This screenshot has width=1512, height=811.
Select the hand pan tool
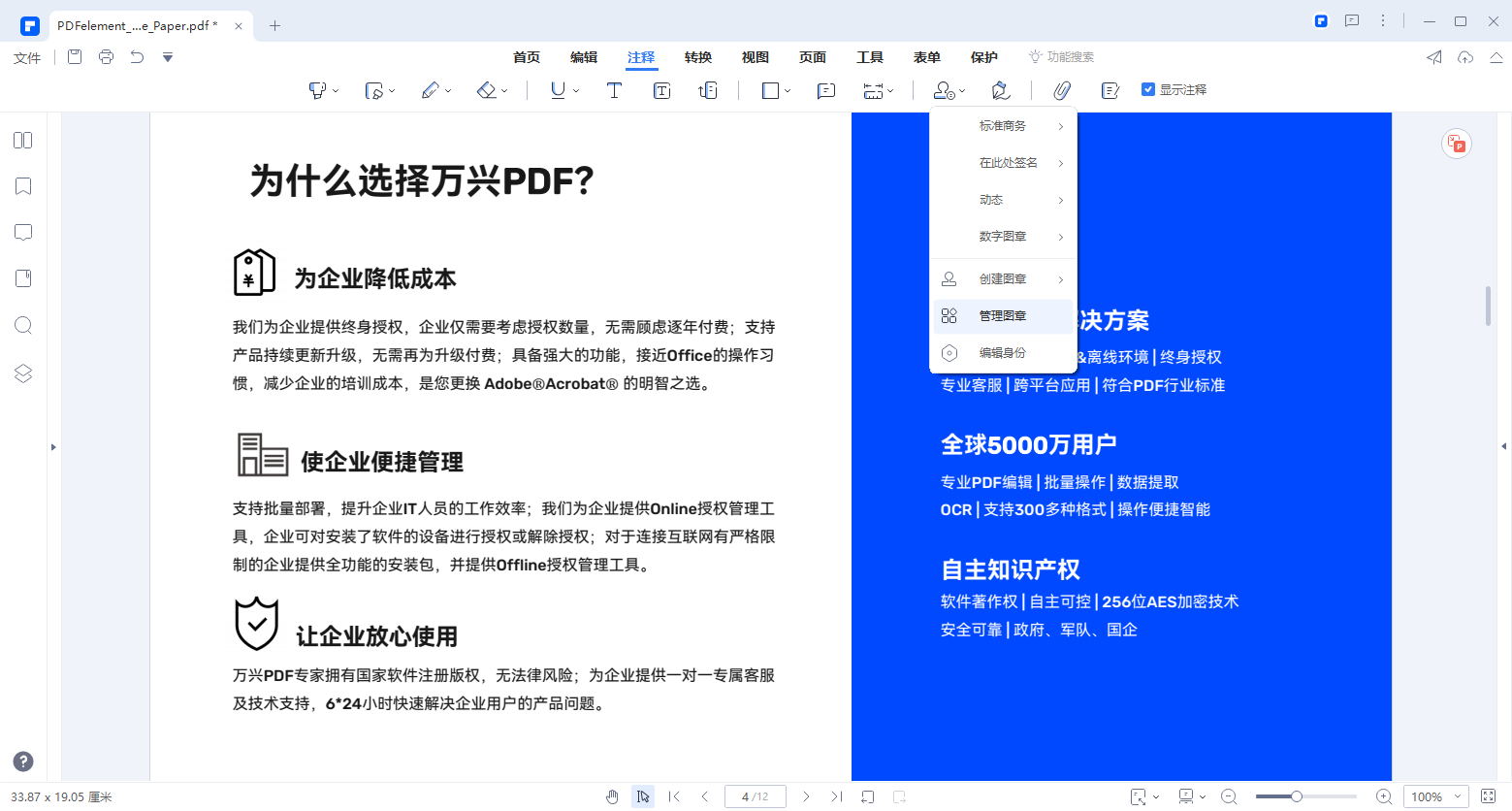point(612,795)
